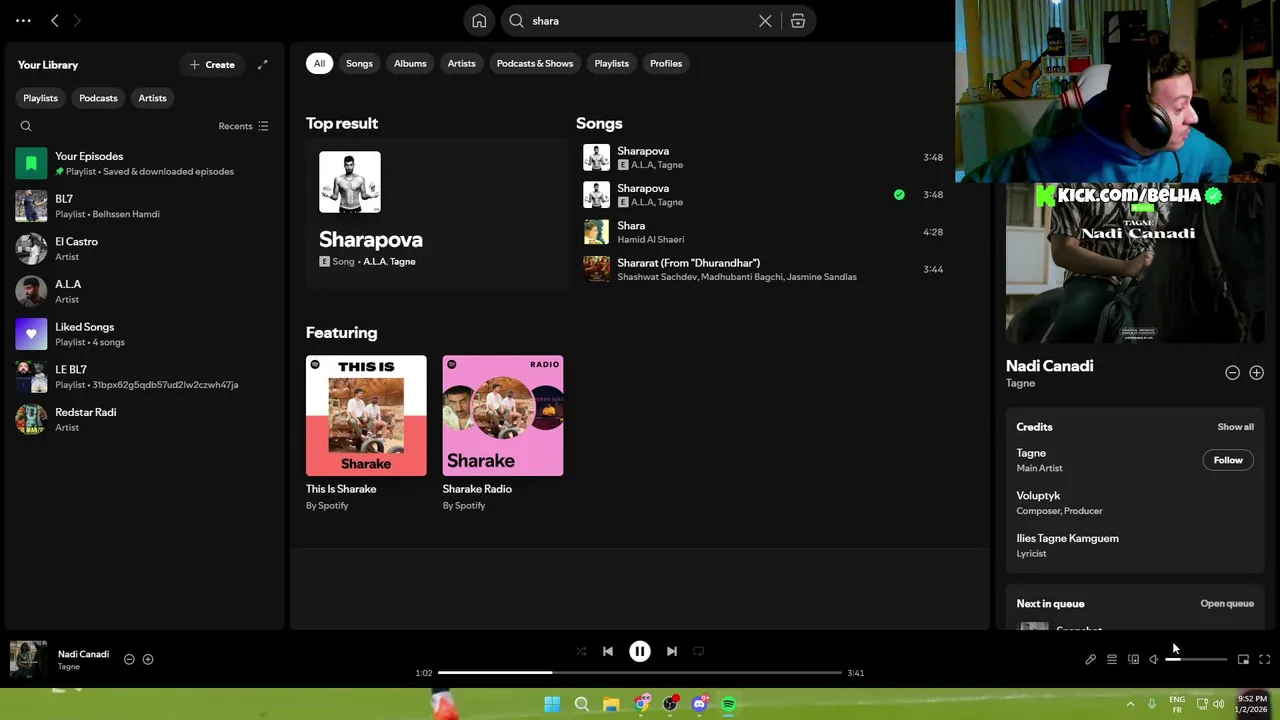Open connect to a device icon
The width and height of the screenshot is (1280, 720).
tap(1133, 660)
